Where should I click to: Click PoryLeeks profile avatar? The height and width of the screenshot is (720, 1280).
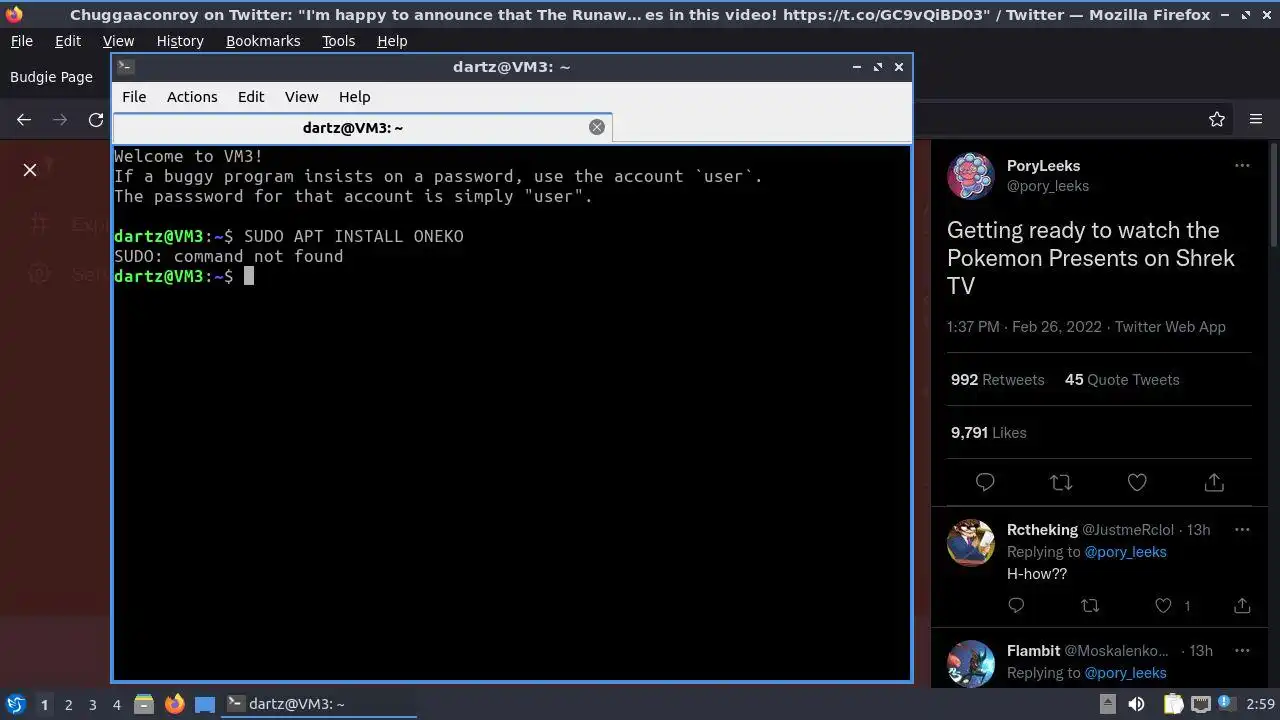coord(971,176)
